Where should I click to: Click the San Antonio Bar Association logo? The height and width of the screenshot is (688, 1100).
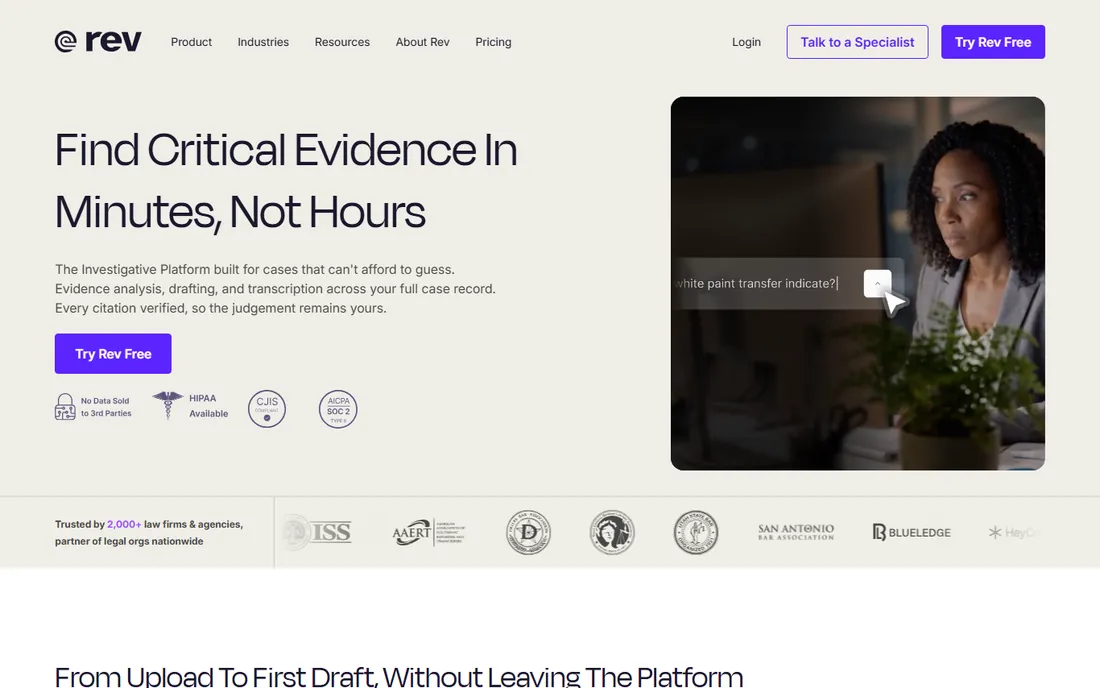tap(796, 532)
